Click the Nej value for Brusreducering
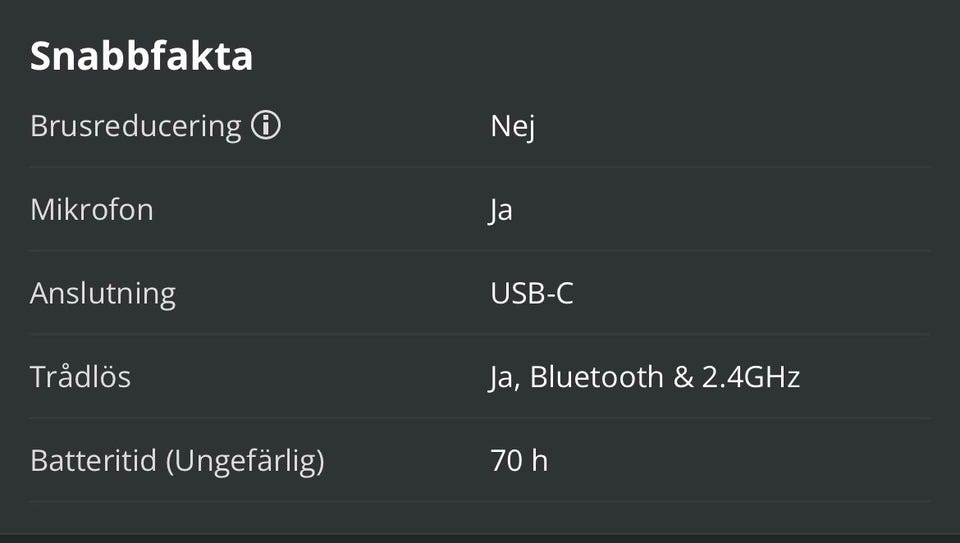The width and height of the screenshot is (960, 543). [512, 127]
